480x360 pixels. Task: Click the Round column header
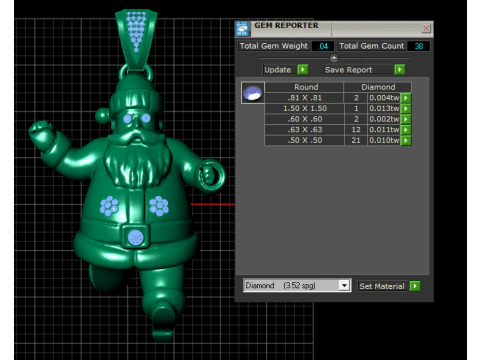[304, 87]
